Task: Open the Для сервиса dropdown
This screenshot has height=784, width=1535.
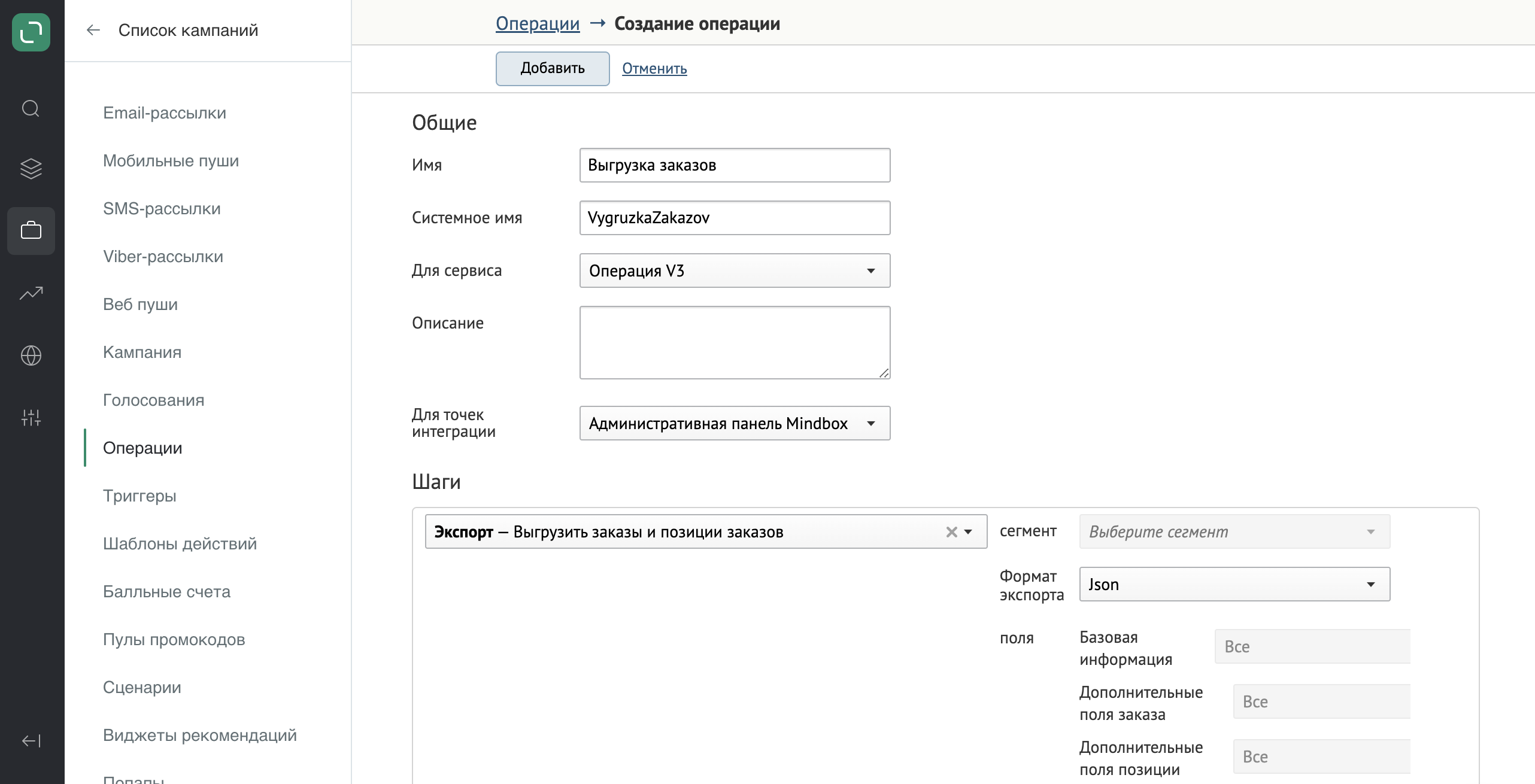Action: click(x=735, y=271)
